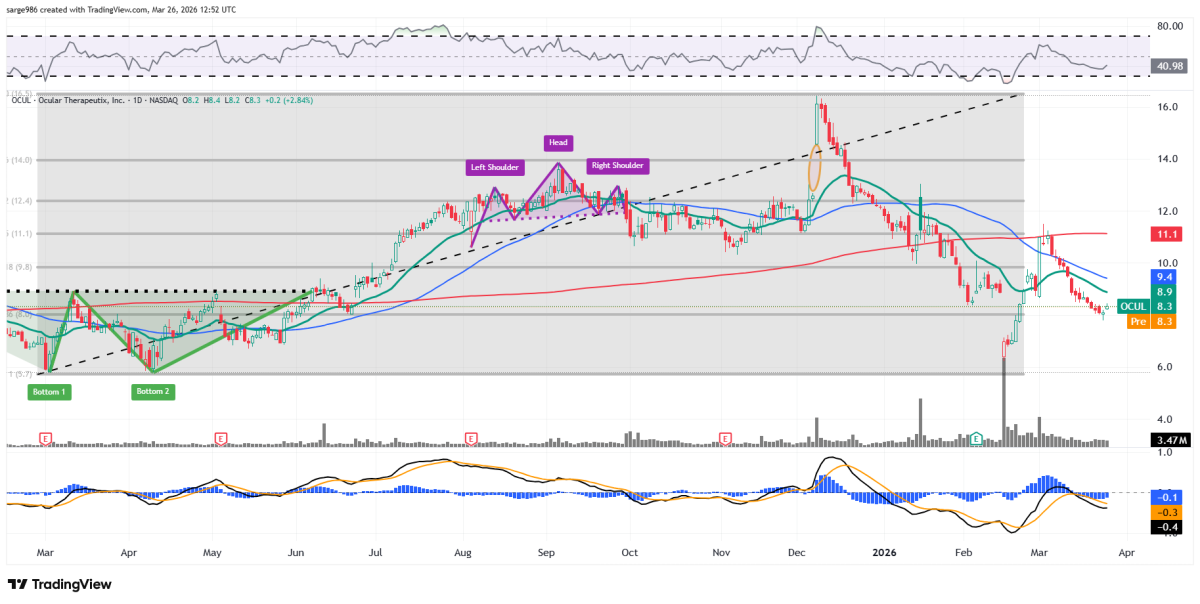The image size is (1200, 604).
Task: Select the Left Shoulder label
Action: tap(495, 167)
